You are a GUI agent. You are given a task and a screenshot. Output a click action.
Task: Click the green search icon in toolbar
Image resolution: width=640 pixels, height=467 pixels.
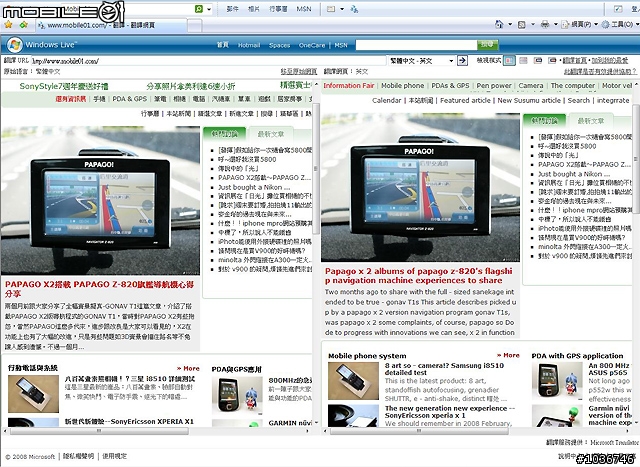click(199, 9)
